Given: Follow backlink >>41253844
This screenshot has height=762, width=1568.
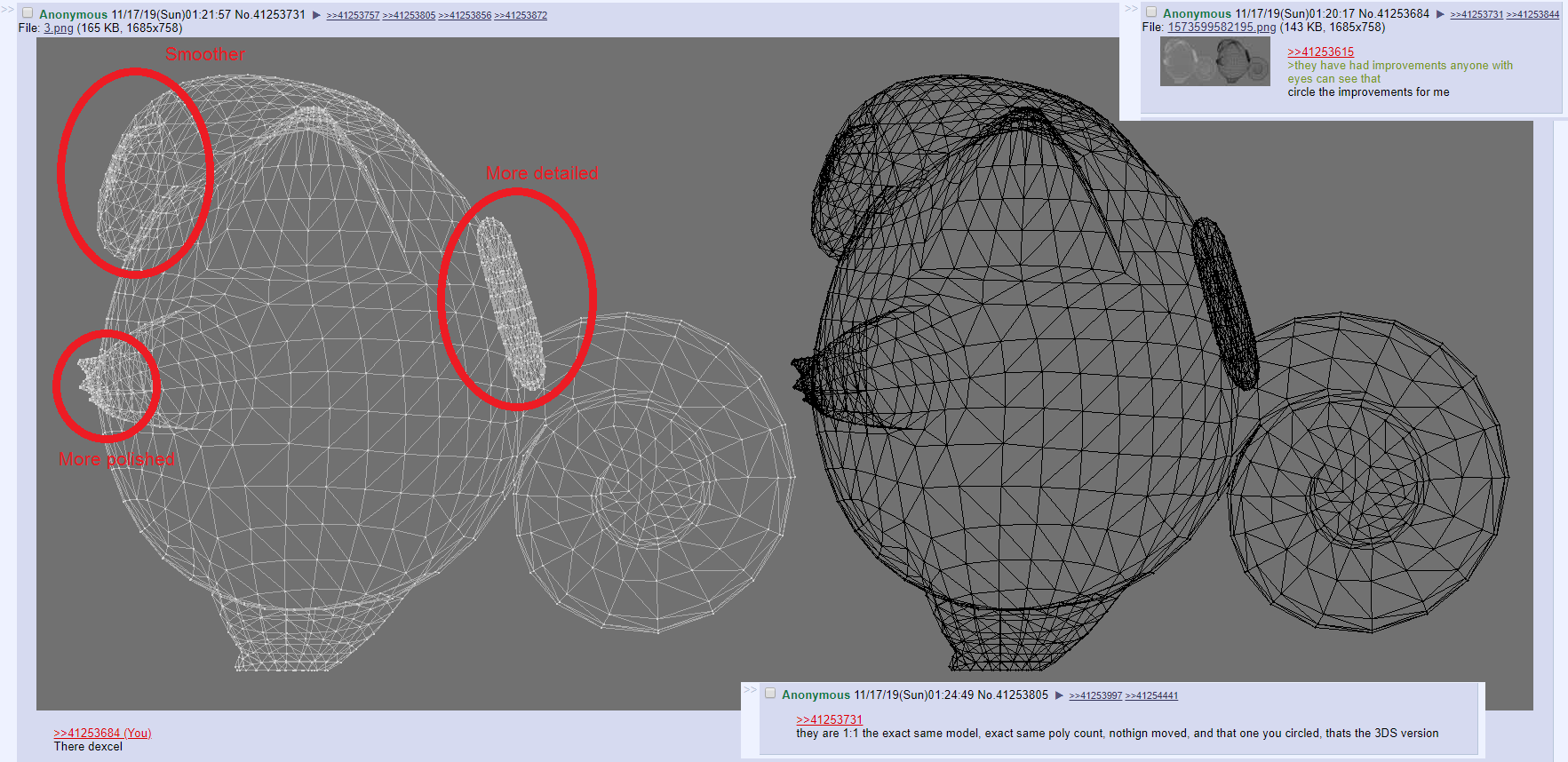Looking at the screenshot, I should click(1532, 15).
